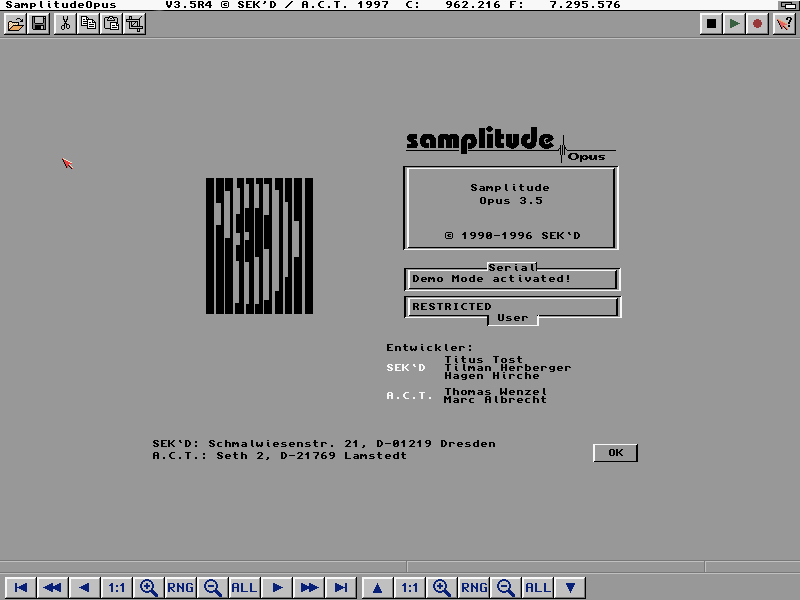Fast rewind the view with double-left arrows
Image resolution: width=800 pixels, height=600 pixels.
[x=53, y=587]
